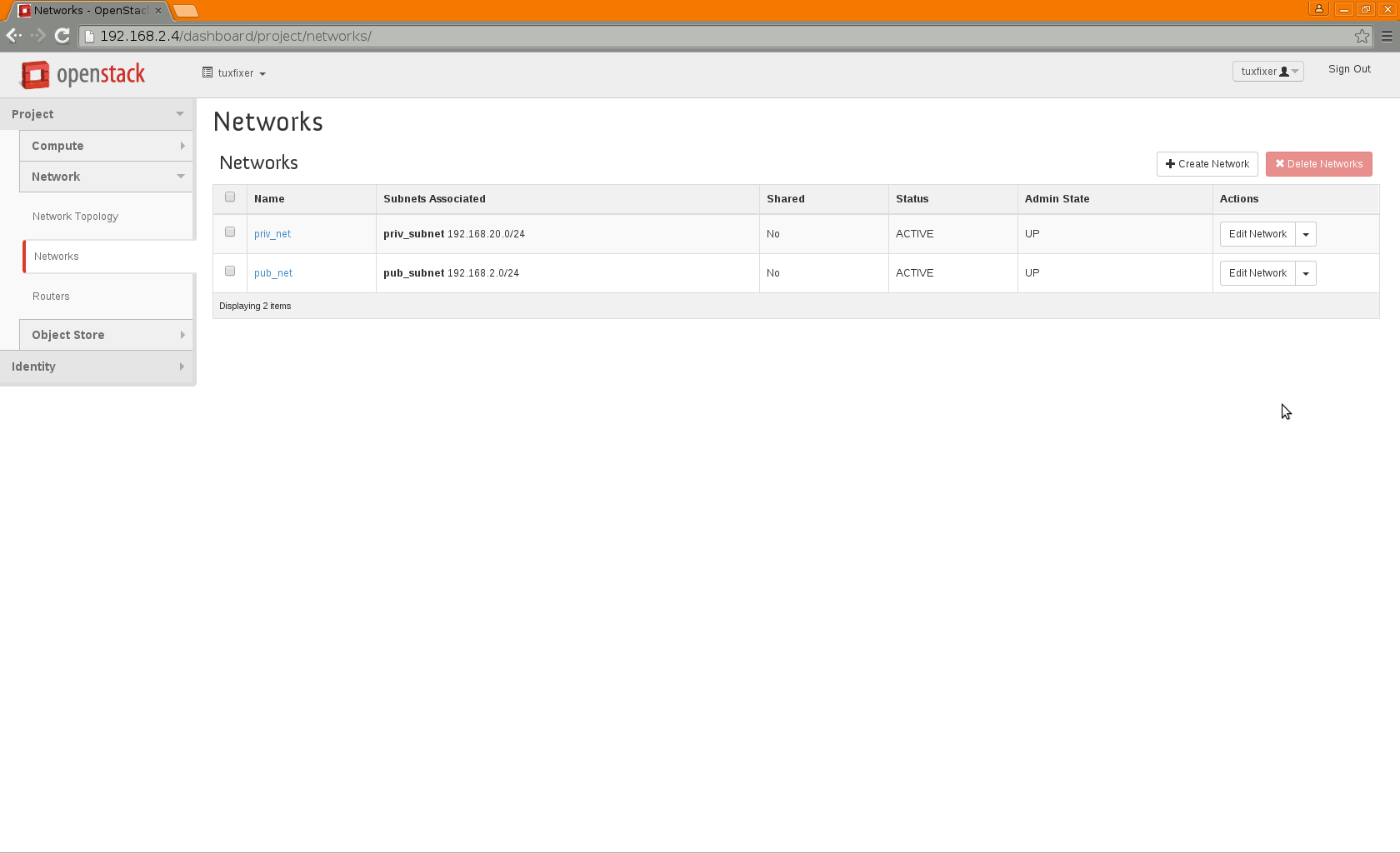Close the Networks browser tab
Screen dimensions: 1400x853
tap(158, 11)
